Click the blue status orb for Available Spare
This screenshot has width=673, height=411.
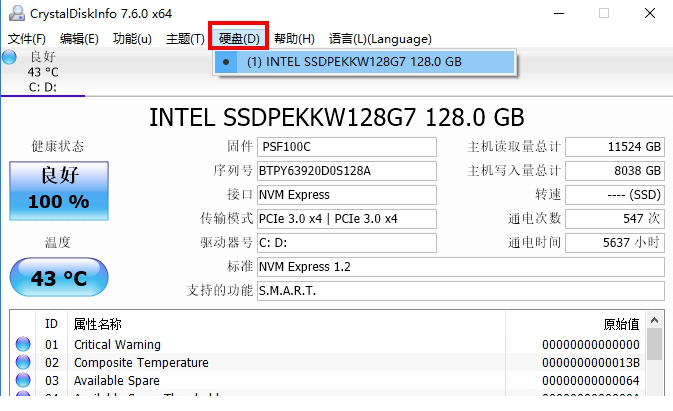(23, 380)
